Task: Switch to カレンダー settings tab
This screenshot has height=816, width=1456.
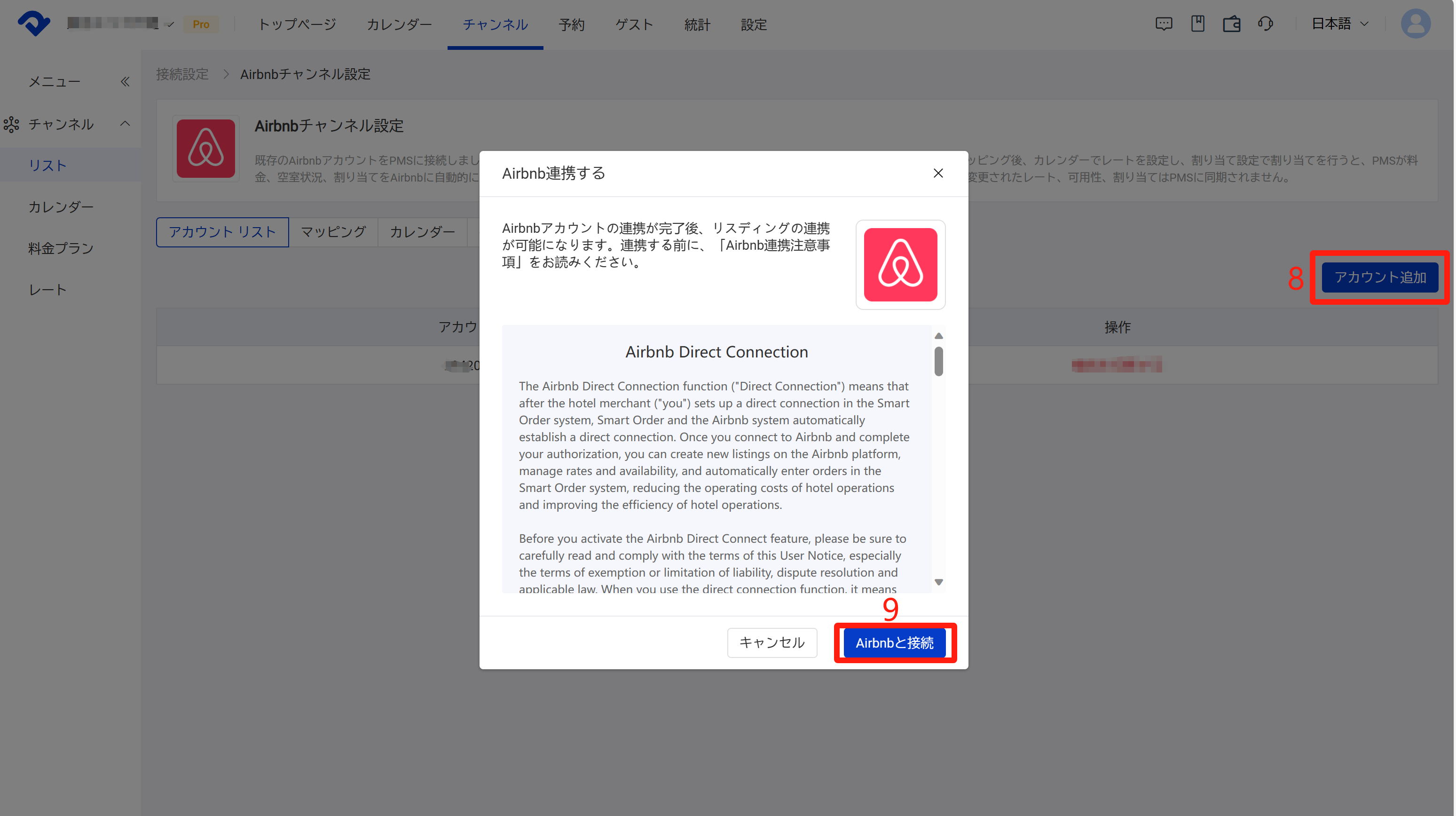Action: tap(422, 232)
